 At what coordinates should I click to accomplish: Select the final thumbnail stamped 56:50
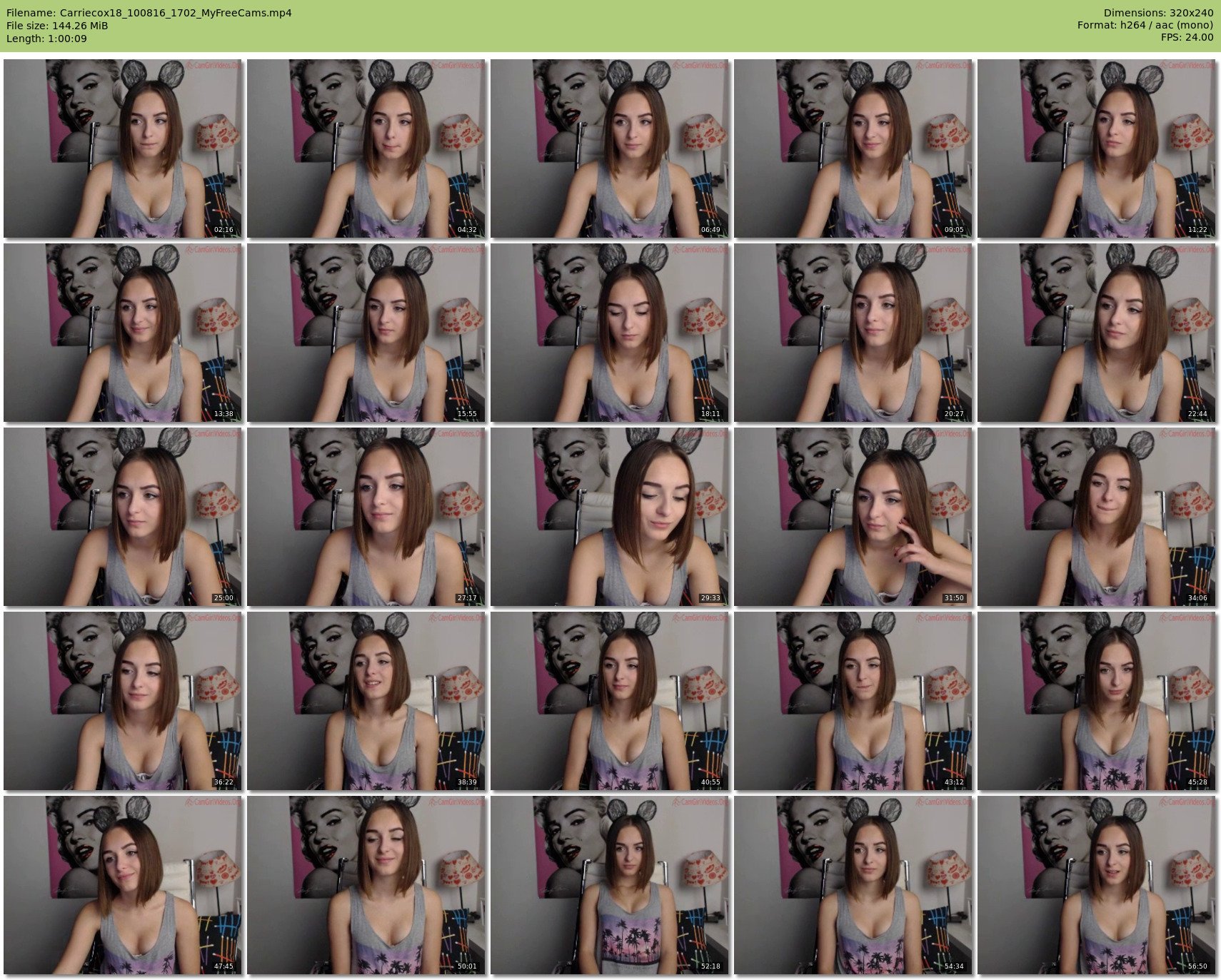click(x=1097, y=885)
